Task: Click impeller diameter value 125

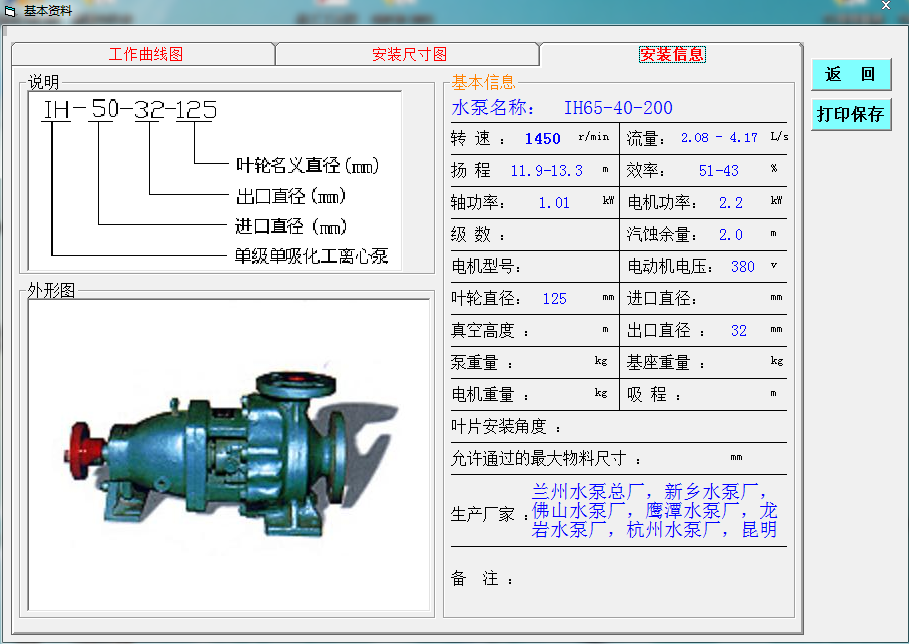Action: click(x=554, y=299)
